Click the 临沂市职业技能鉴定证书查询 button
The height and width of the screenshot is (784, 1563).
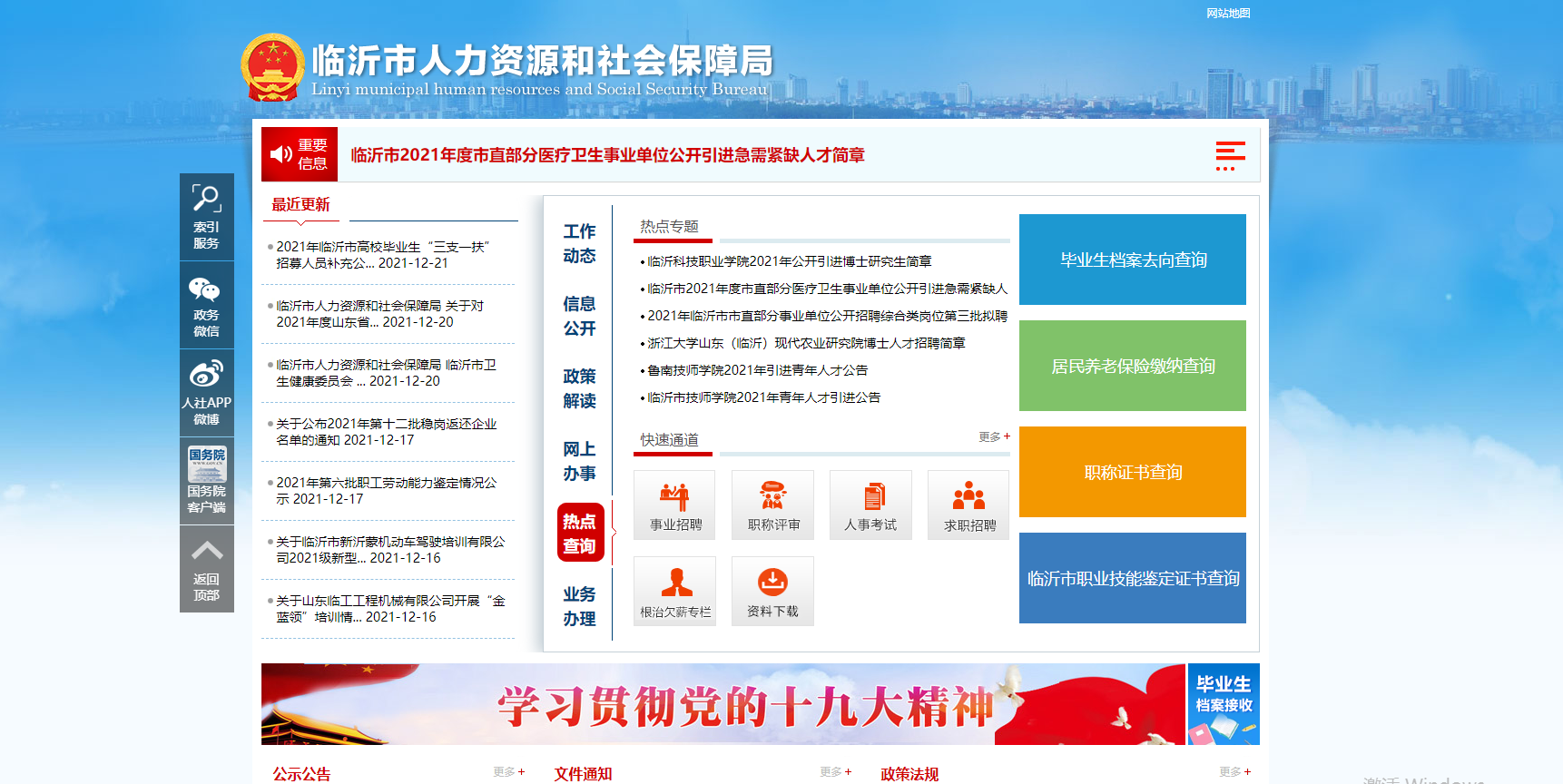[x=1133, y=578]
